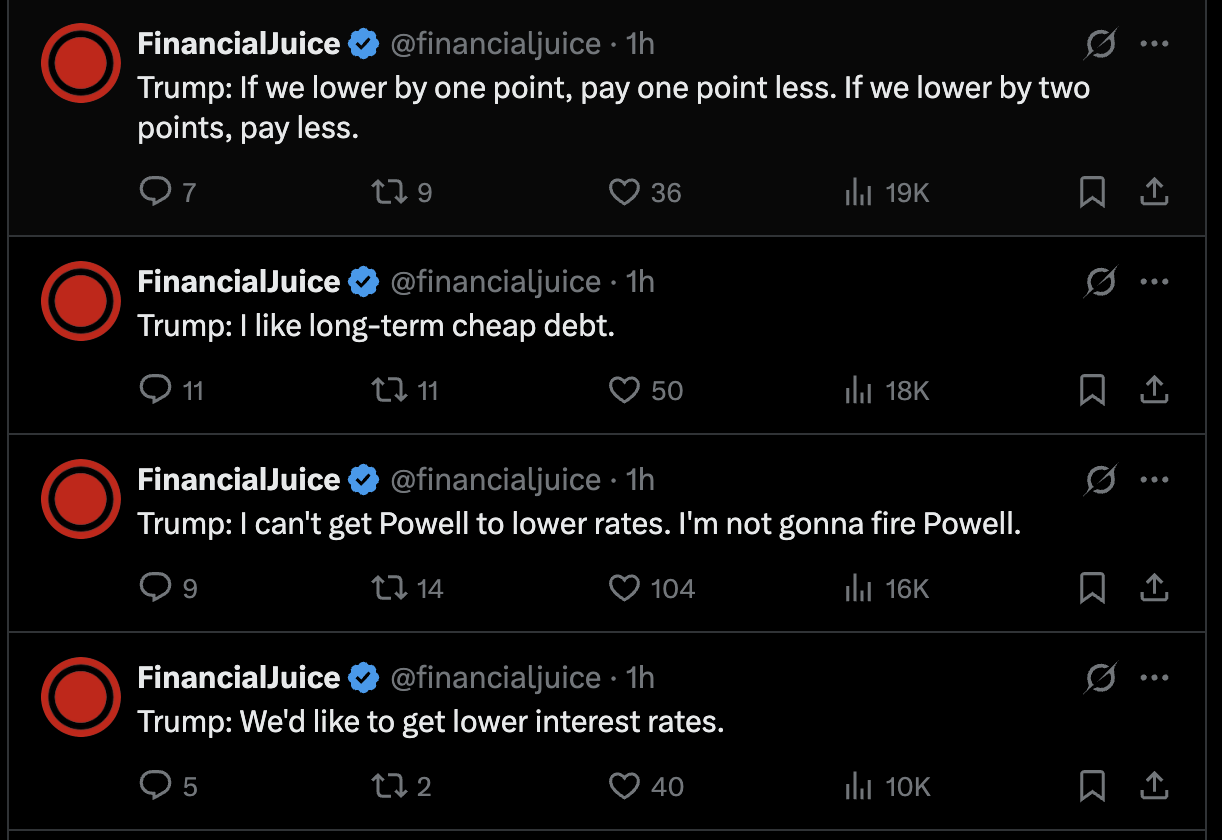Screen dimensions: 1222x840
Task: Share the 'lower interest rates' tweet
Action: 1154,785
